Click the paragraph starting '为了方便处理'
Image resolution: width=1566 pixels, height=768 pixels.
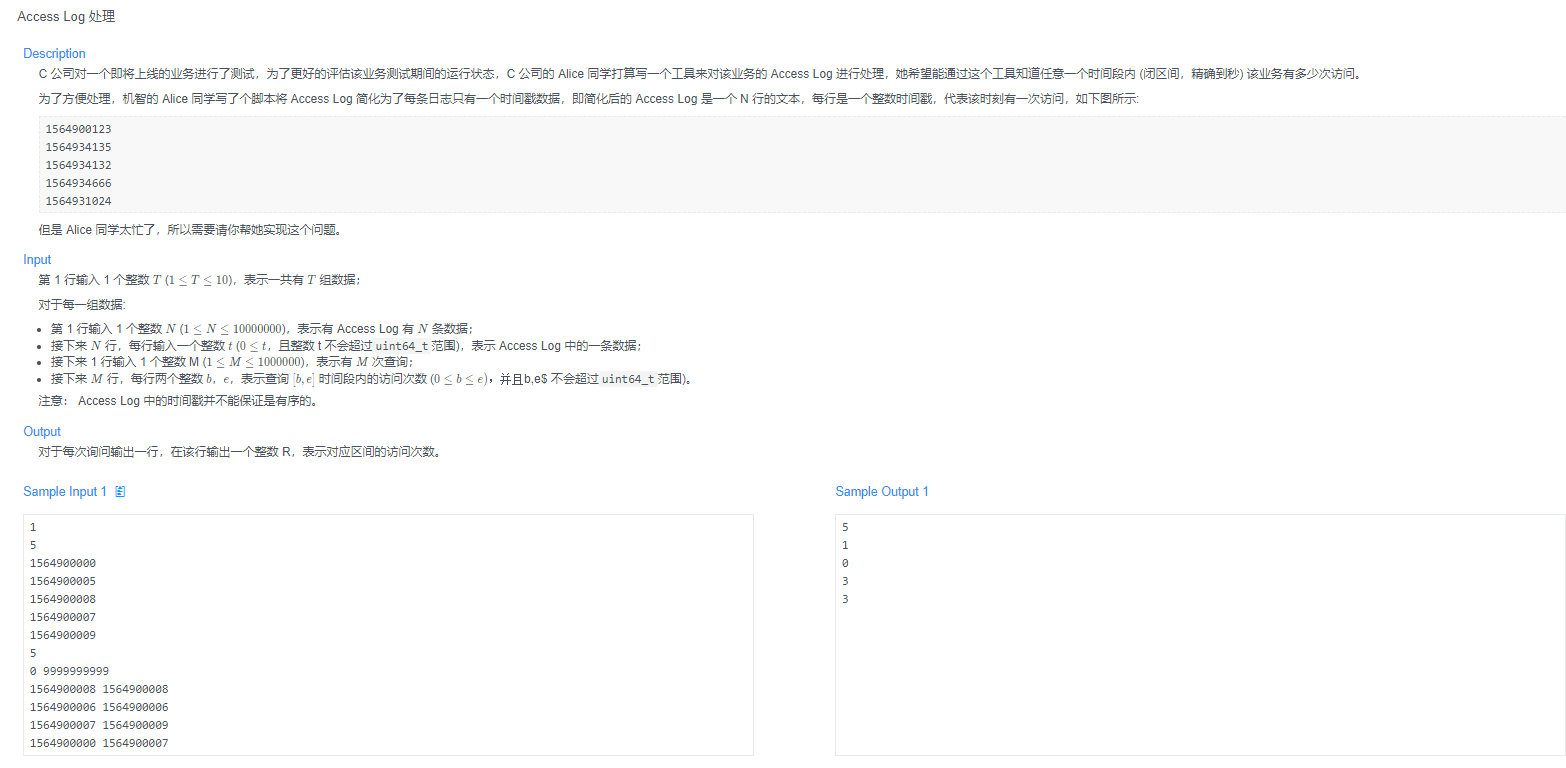[588, 99]
